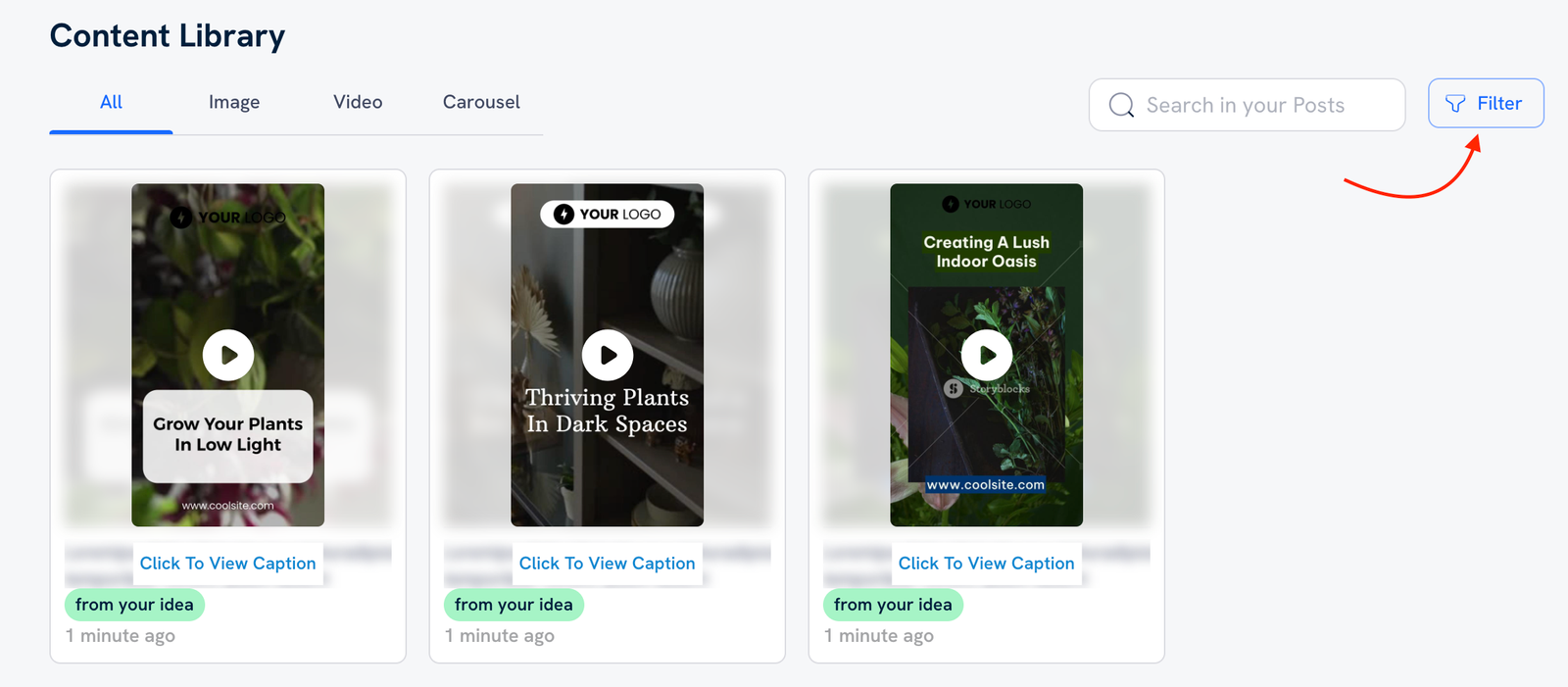Play the 'Creating A Lush Indoor Oasis' video
This screenshot has width=1568, height=687.
tap(986, 355)
